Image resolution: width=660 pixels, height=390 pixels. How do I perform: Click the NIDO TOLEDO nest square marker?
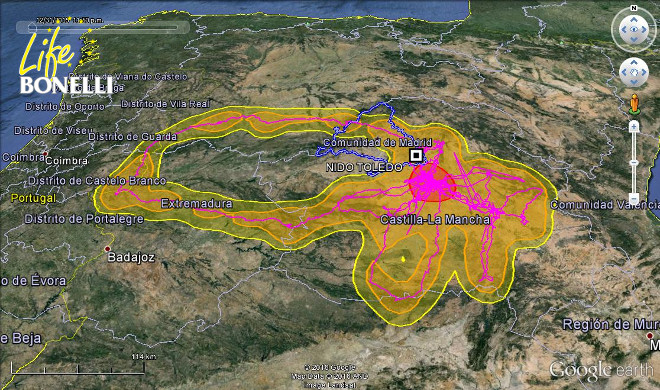(416, 156)
